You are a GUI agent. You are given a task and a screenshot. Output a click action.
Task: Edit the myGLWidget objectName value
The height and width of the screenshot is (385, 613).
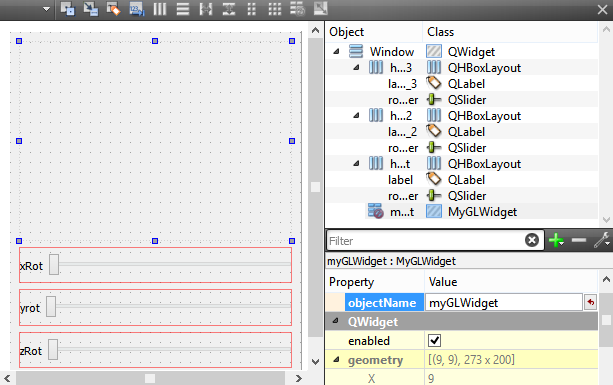[x=504, y=303]
